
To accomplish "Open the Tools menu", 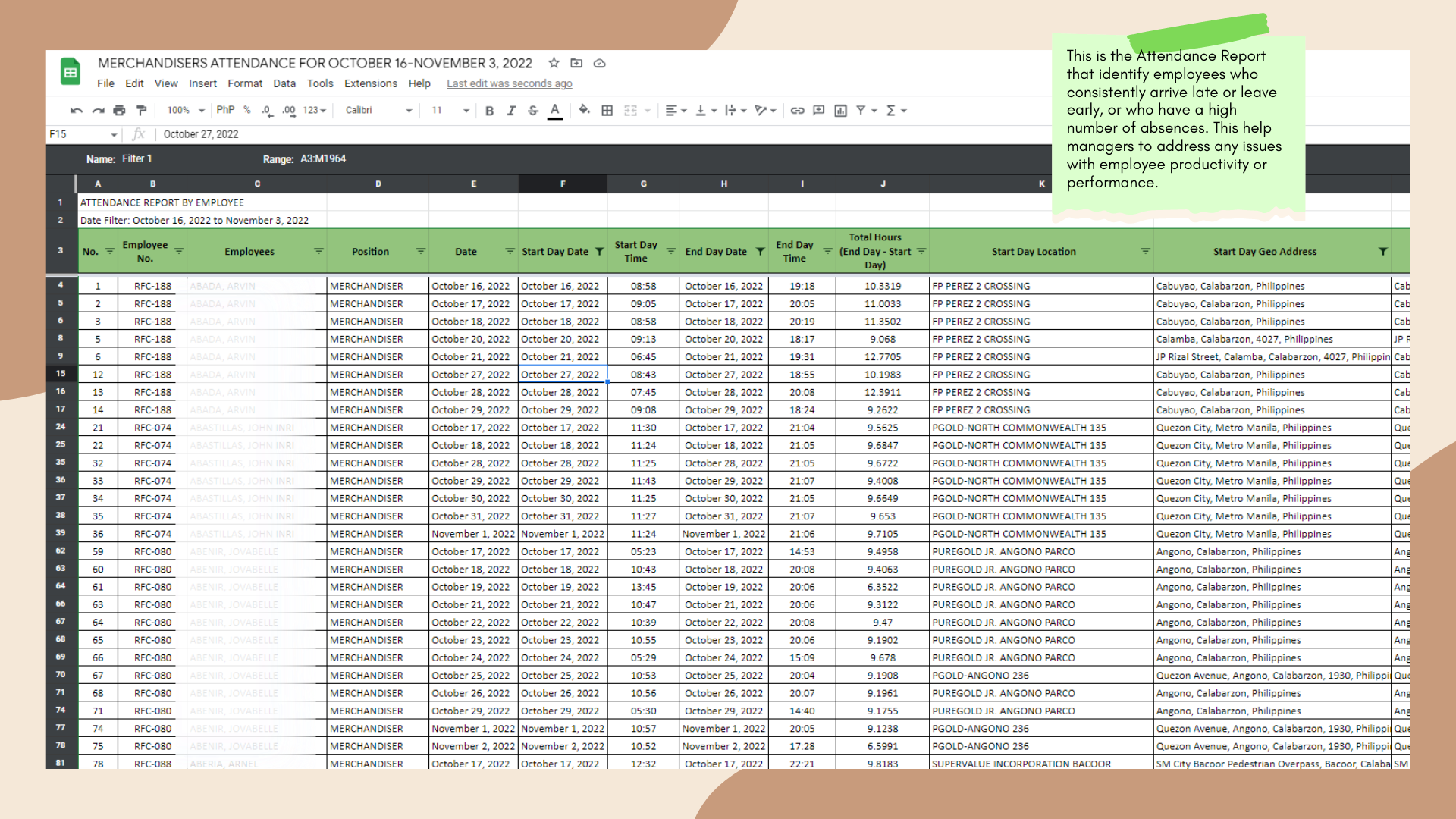I will click(x=320, y=83).
